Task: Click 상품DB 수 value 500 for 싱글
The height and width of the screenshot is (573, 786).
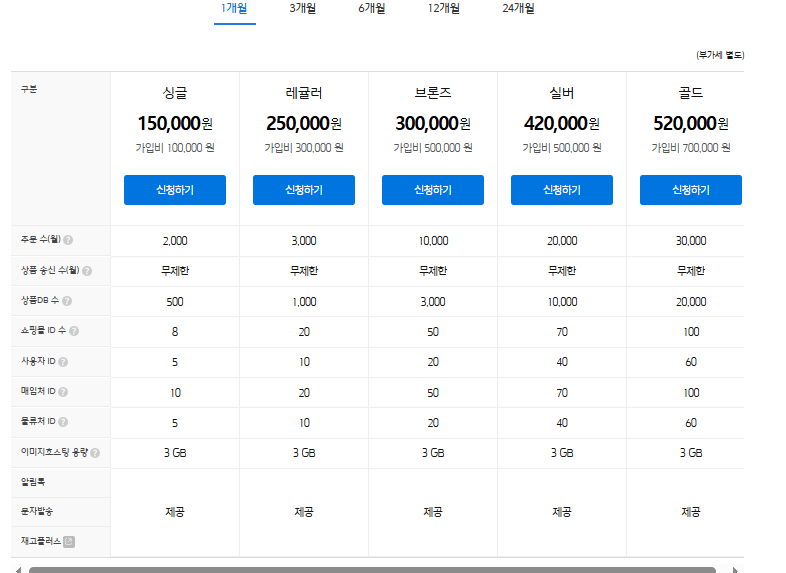Action: 175,302
